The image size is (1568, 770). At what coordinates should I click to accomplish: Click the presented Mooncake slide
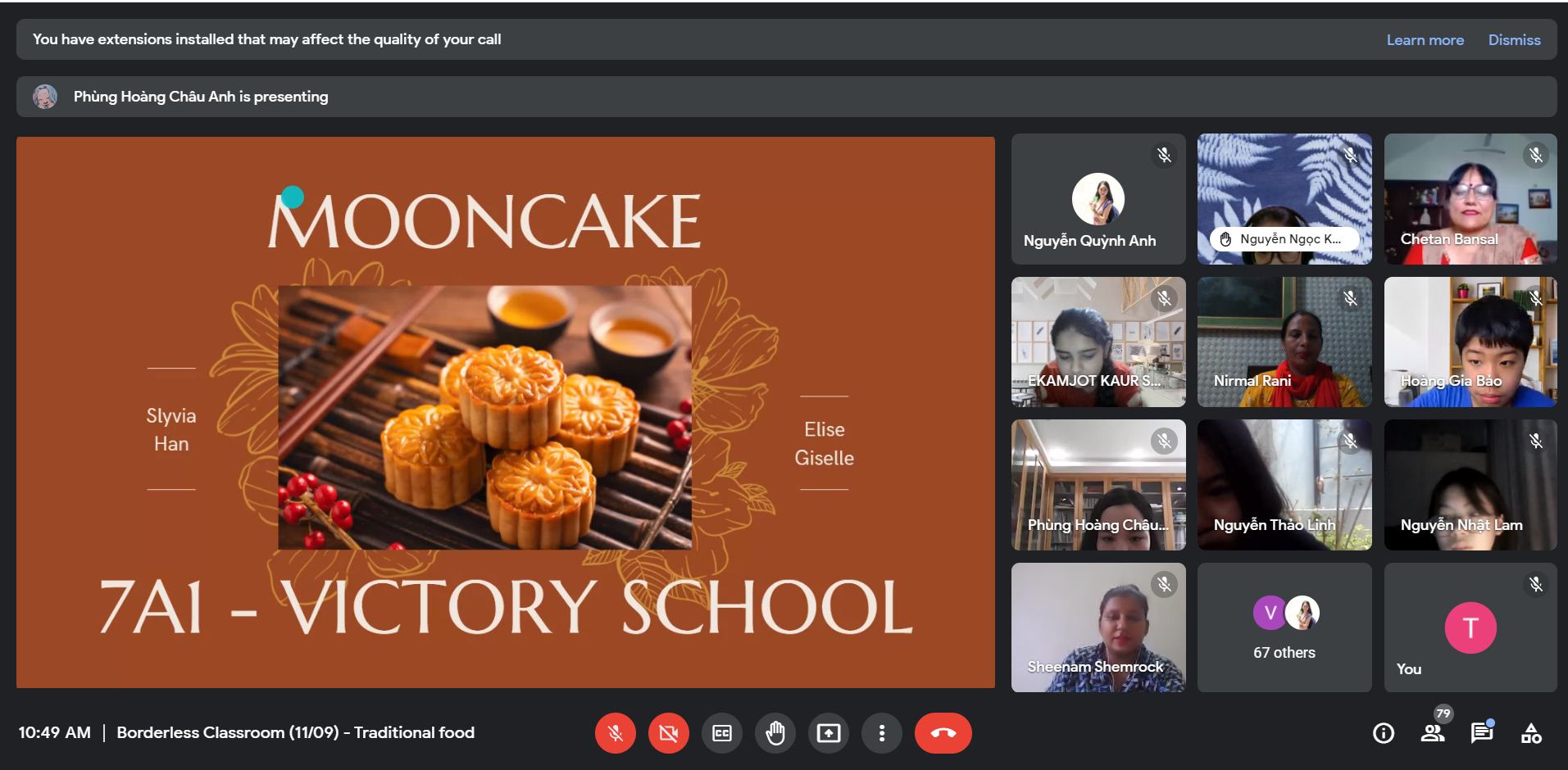pos(505,412)
